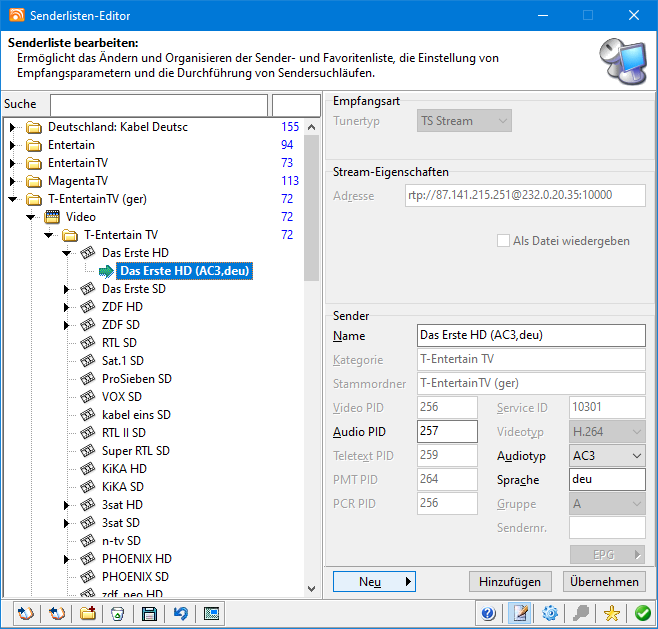Click the yellow favorites star icon

tap(612, 613)
